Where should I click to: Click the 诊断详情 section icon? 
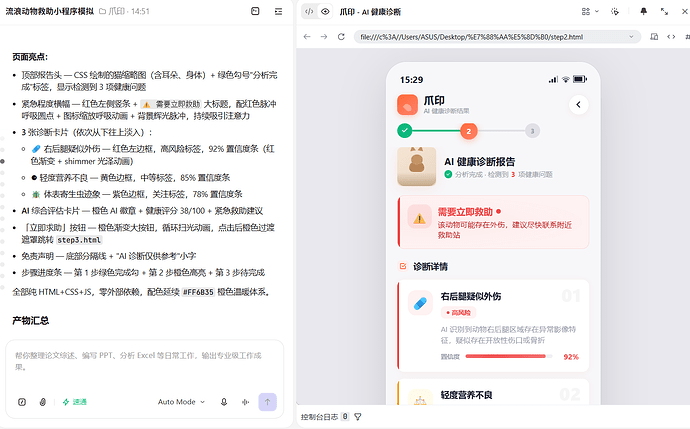click(403, 266)
